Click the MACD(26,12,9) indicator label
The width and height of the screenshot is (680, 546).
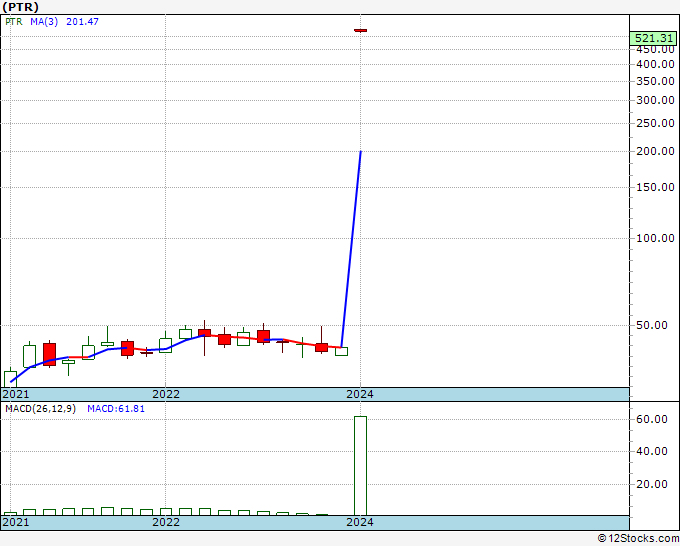[40, 409]
